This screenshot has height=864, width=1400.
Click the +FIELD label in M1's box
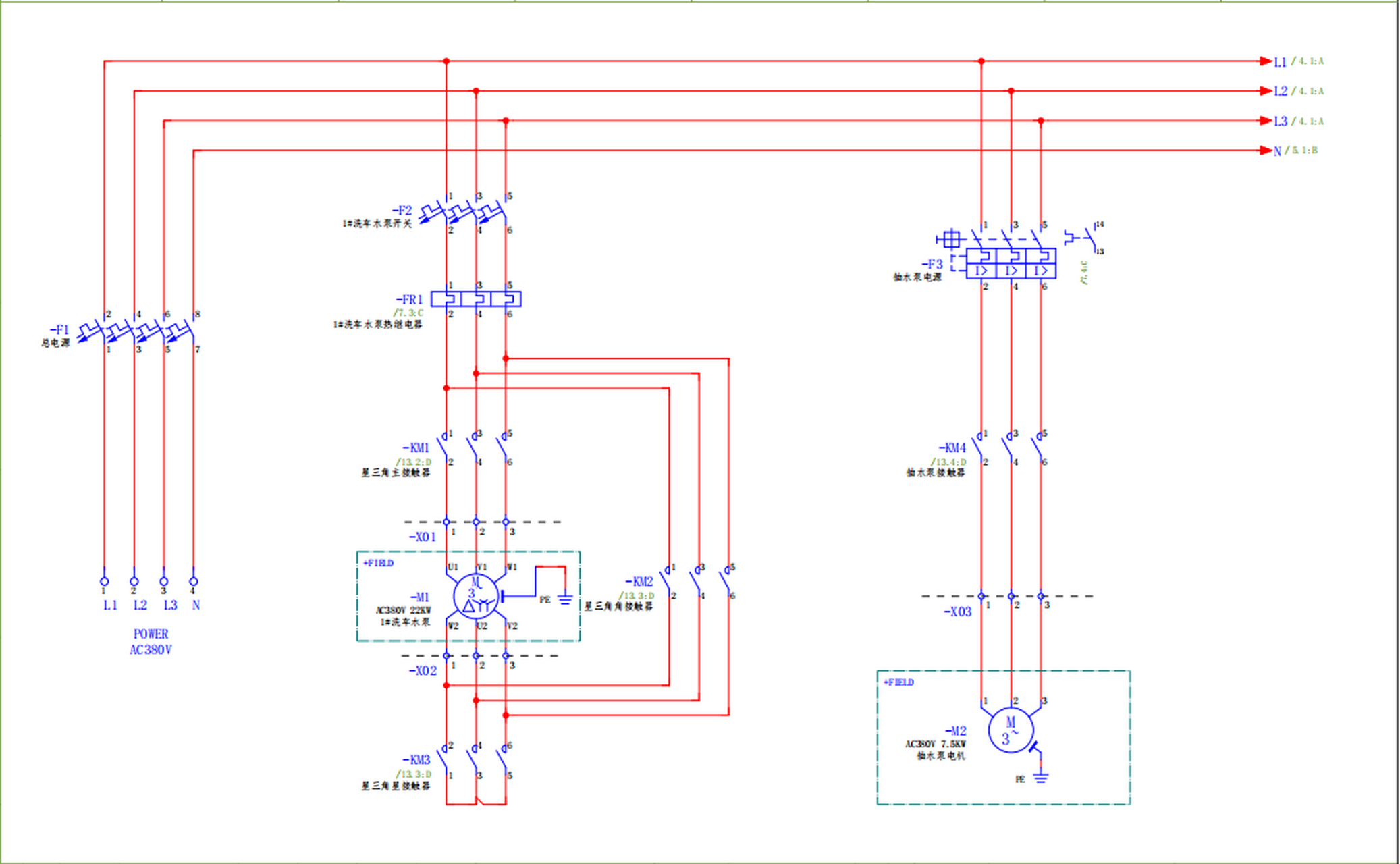click(x=378, y=563)
